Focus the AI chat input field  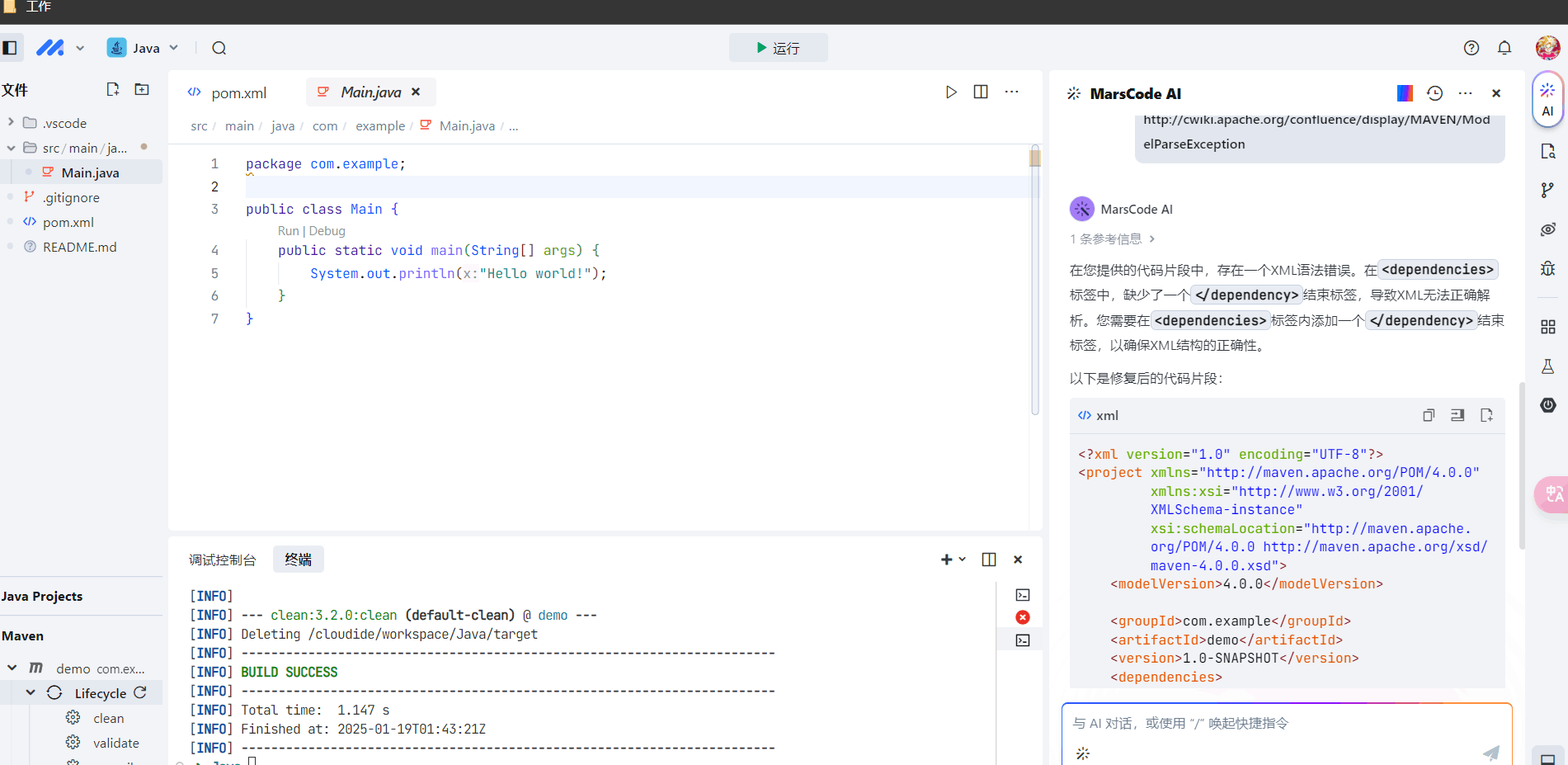1287,724
